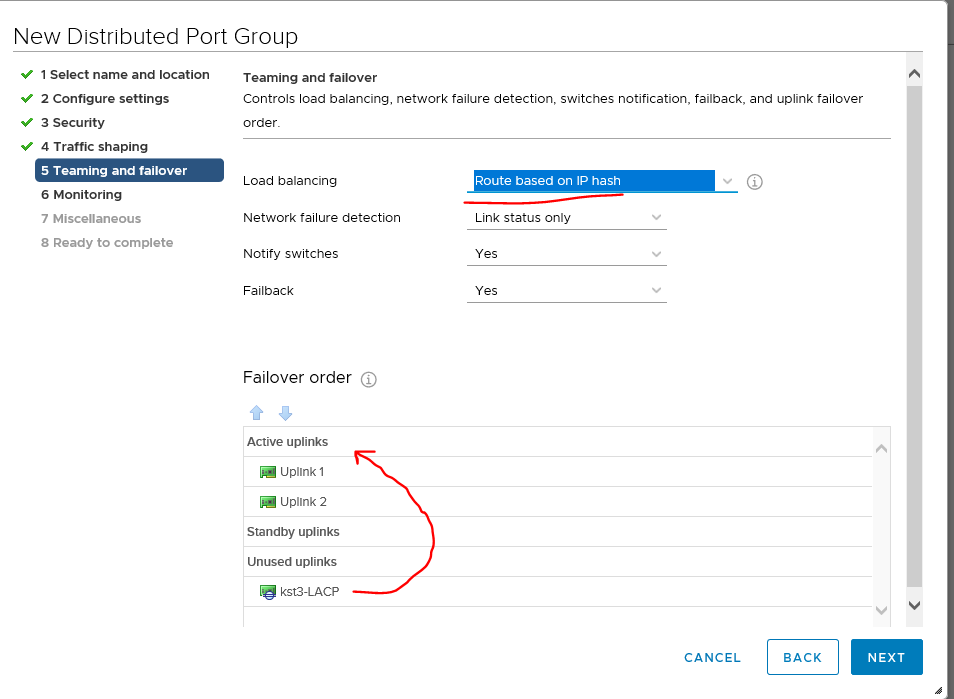The image size is (954, 699).
Task: Open the Network failure detection dropdown
Action: (x=657, y=217)
